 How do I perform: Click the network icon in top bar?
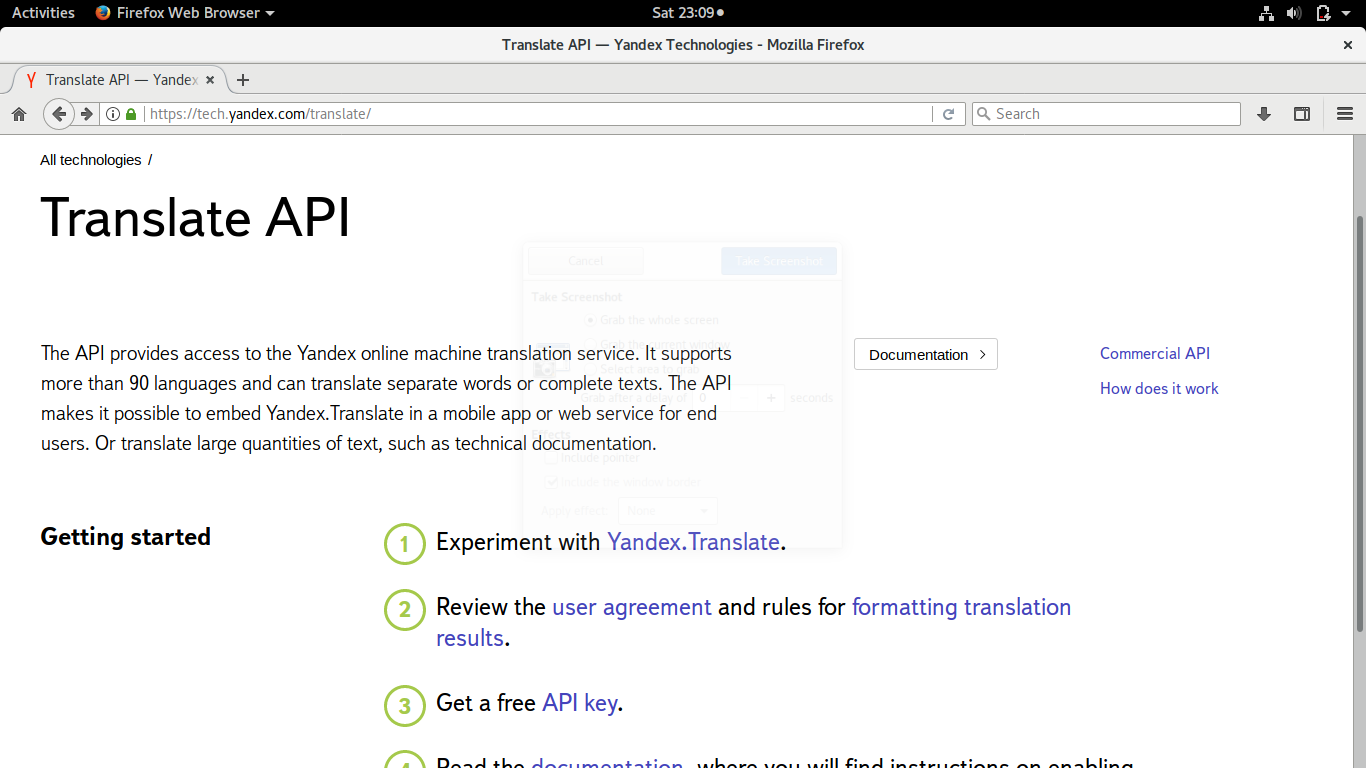(x=1266, y=13)
